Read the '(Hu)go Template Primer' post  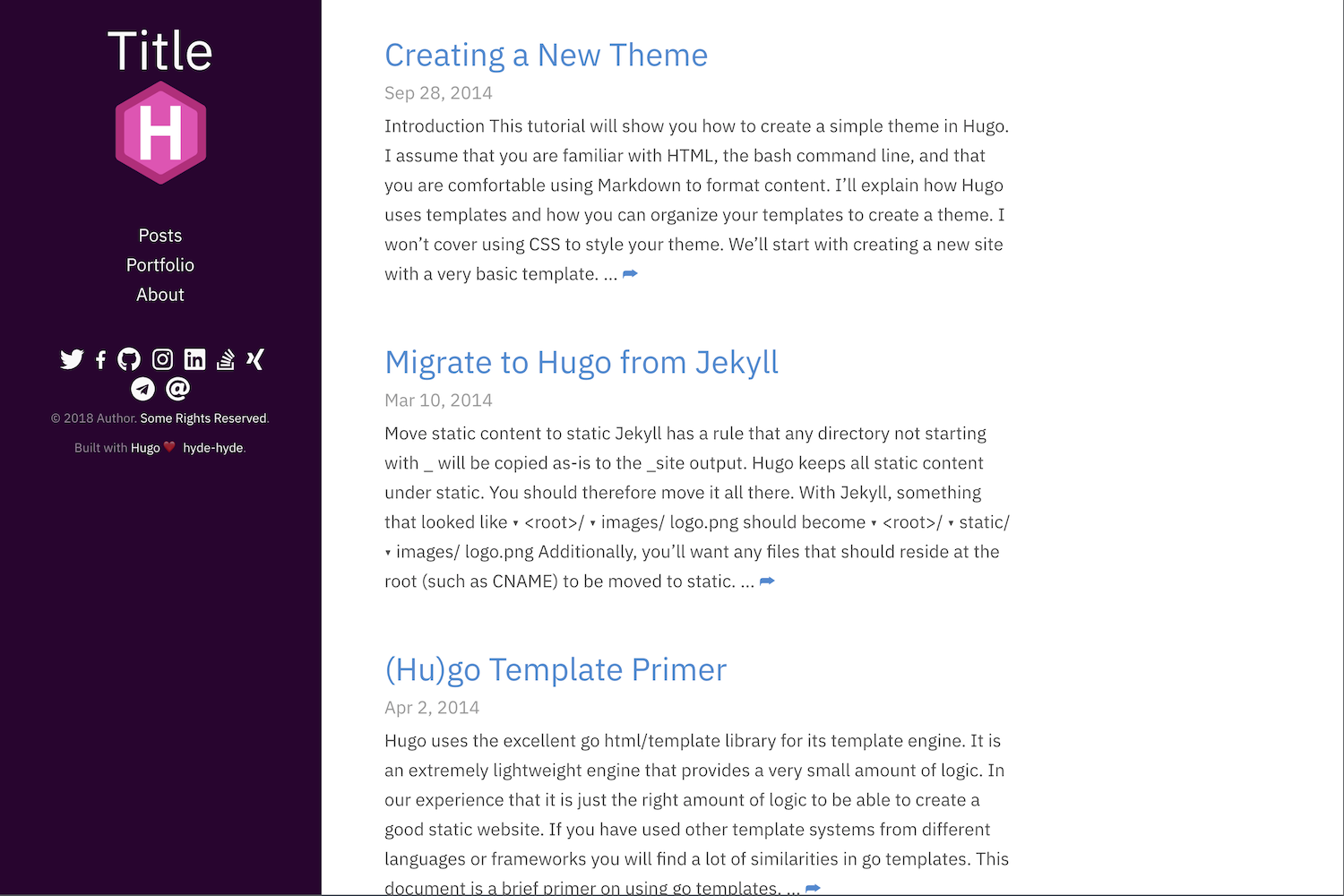tap(555, 670)
